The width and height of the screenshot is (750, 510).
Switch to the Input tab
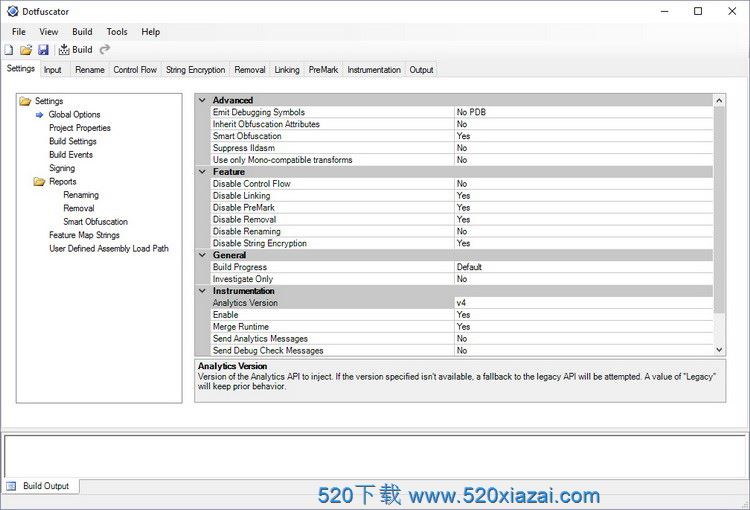click(53, 70)
